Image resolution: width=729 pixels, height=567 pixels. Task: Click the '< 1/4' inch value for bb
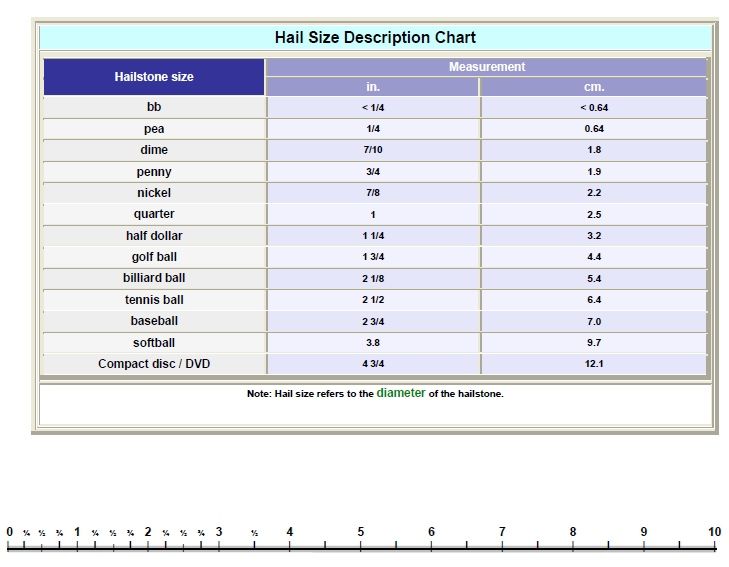pyautogui.click(x=373, y=107)
